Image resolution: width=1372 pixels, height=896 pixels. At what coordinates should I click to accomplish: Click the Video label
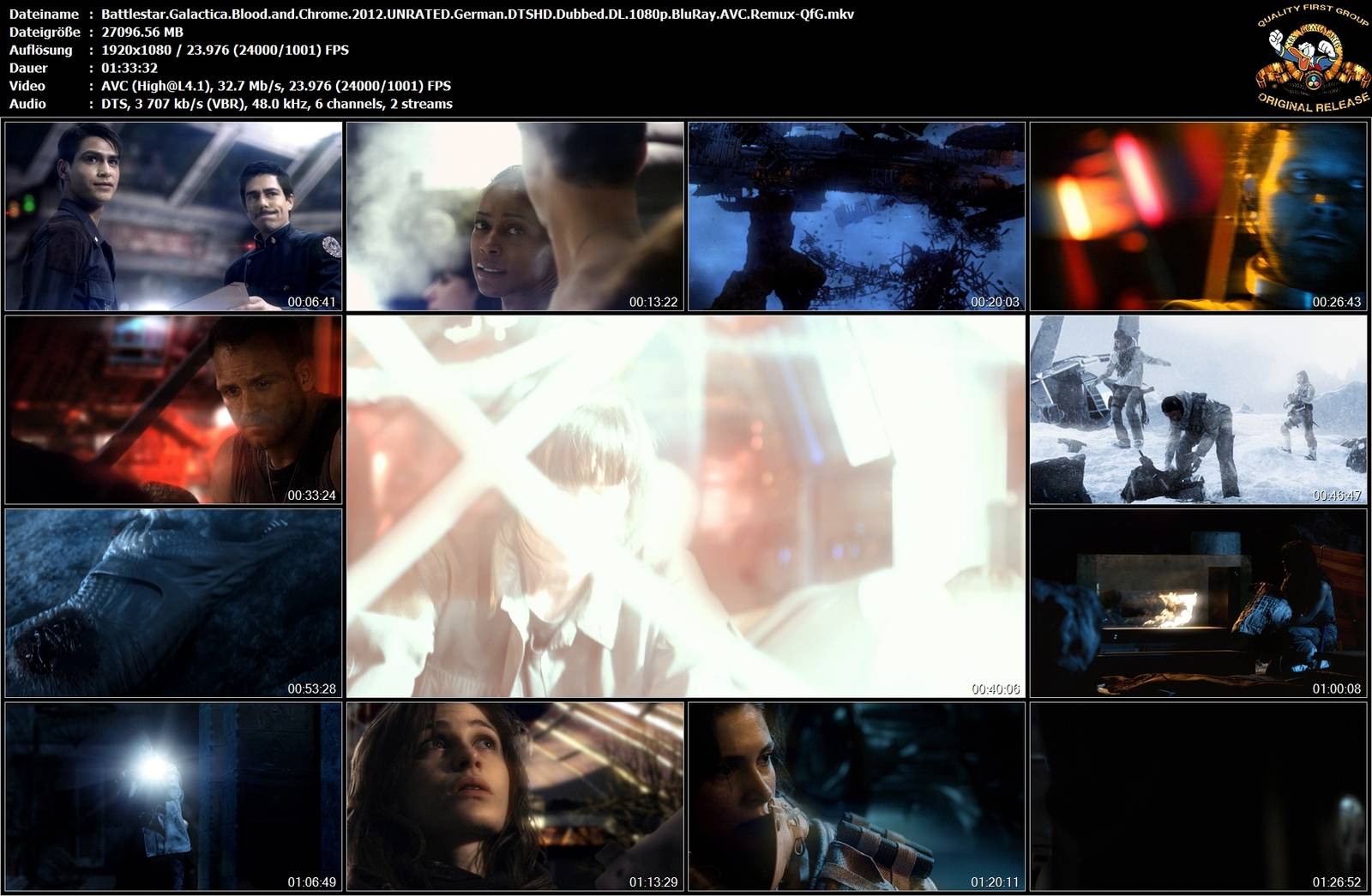pyautogui.click(x=27, y=86)
